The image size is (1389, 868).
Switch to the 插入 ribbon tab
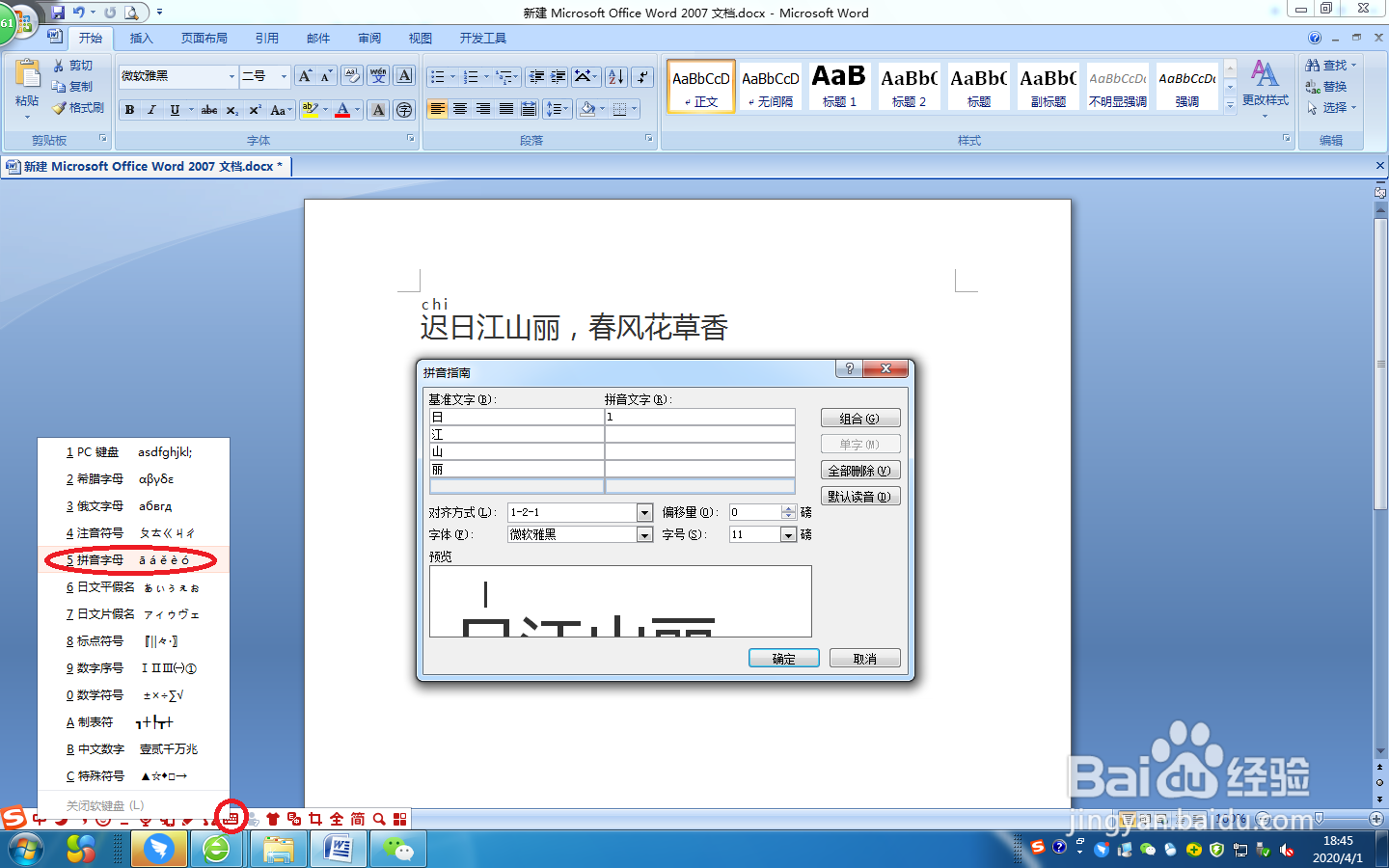141,39
